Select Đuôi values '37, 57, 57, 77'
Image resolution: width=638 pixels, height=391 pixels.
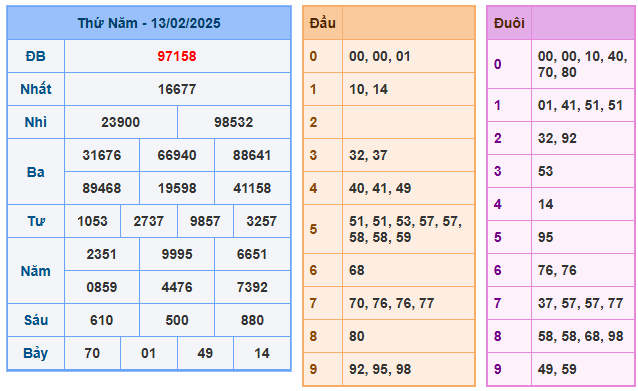coord(580,303)
